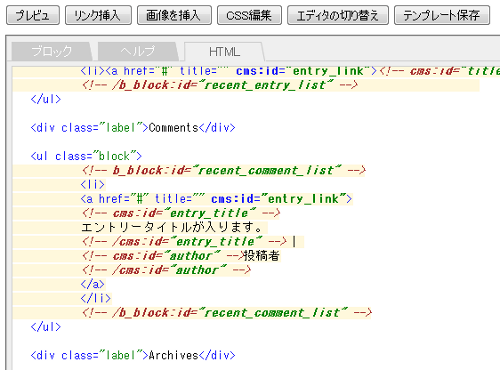This screenshot has height=370, width=500.
Task: Save template with テンプレート保存 button
Action: point(442,15)
